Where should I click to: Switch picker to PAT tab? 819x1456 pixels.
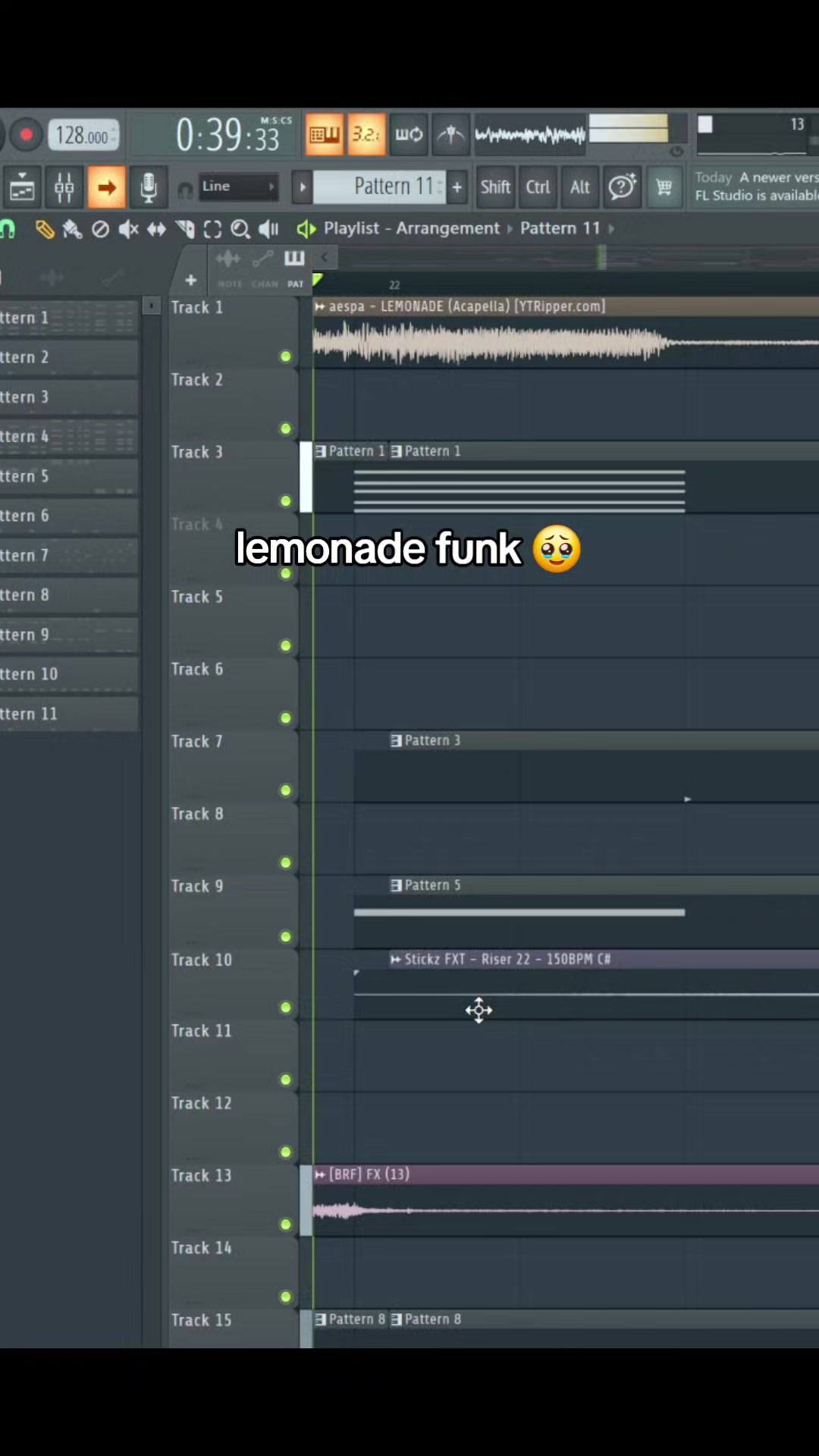point(295,271)
